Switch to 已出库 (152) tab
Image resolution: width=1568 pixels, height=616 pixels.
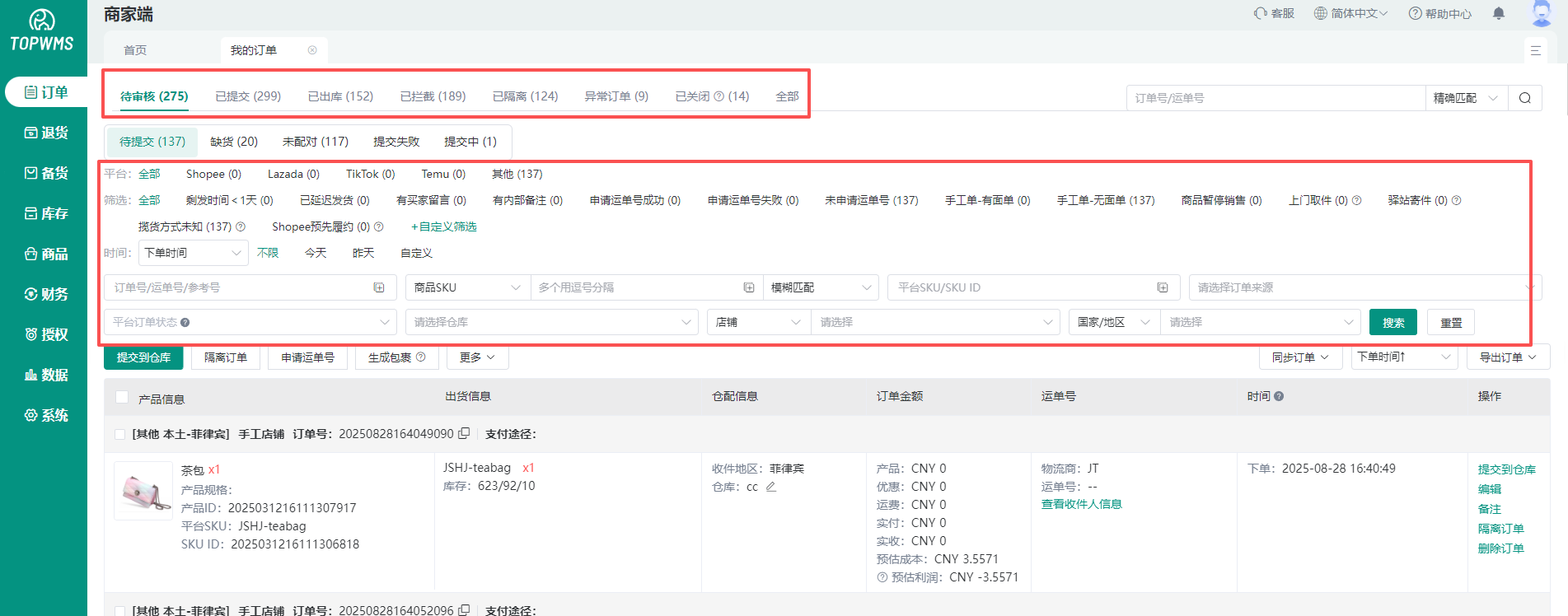pos(340,96)
